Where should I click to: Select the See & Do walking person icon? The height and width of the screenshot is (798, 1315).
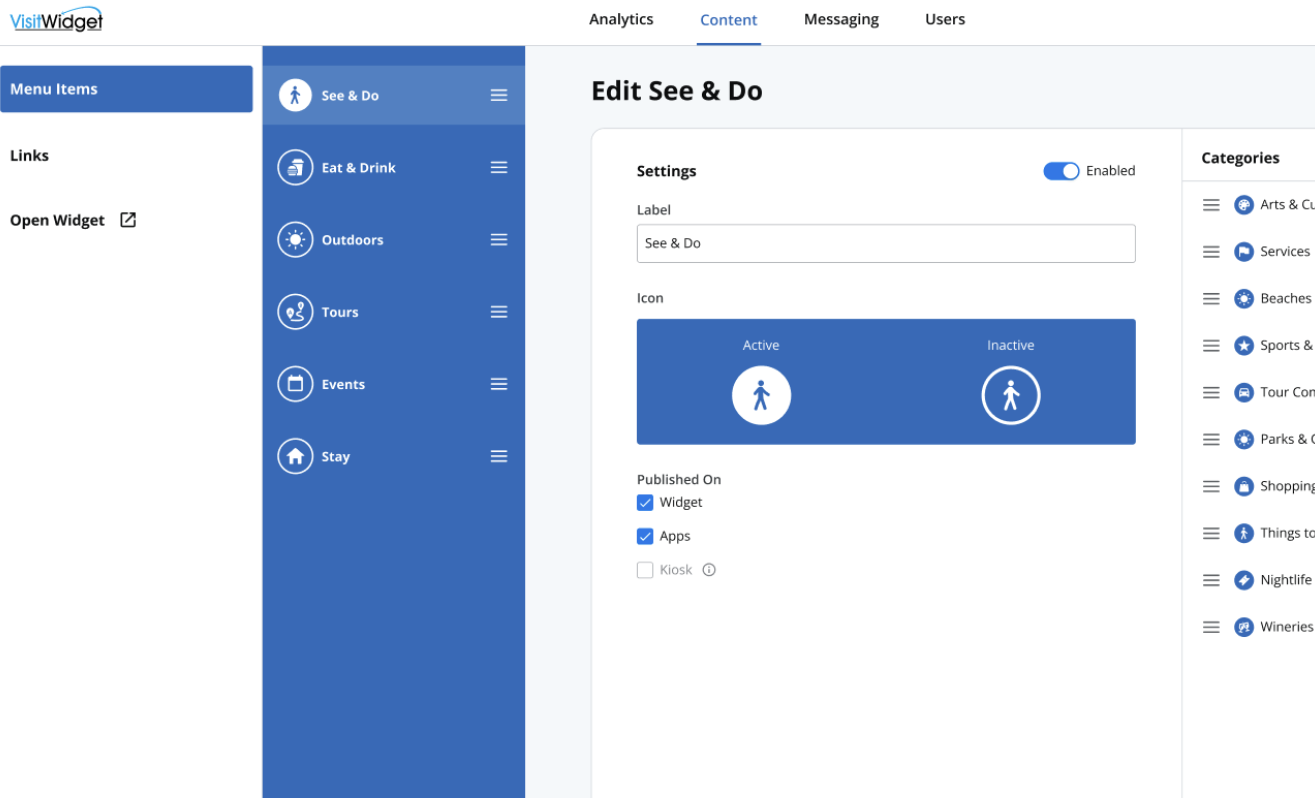point(295,94)
